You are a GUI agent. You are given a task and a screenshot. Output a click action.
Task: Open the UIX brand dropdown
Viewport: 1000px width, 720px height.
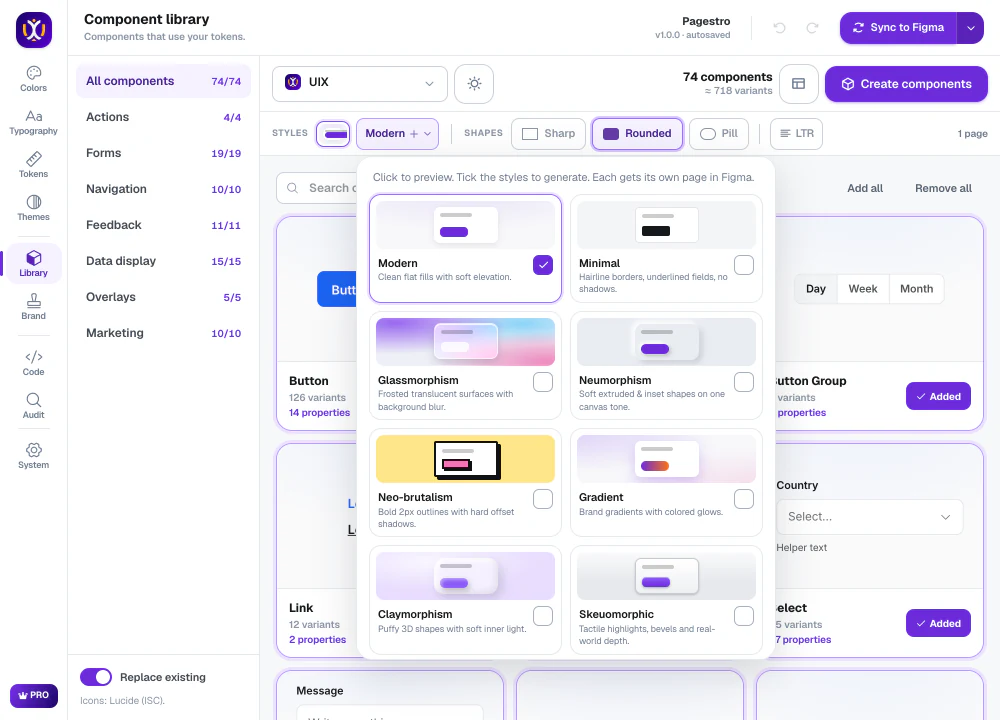360,84
